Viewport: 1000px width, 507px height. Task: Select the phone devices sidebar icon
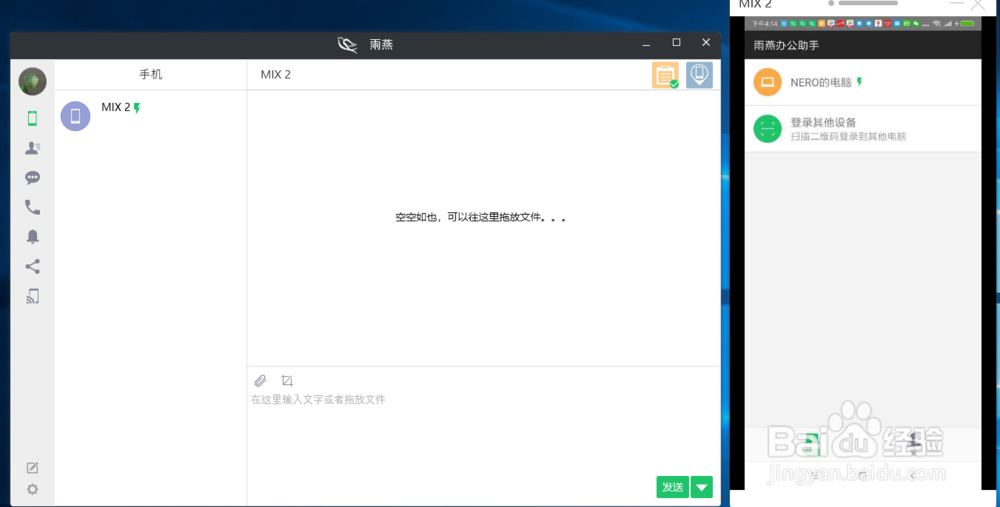point(33,118)
